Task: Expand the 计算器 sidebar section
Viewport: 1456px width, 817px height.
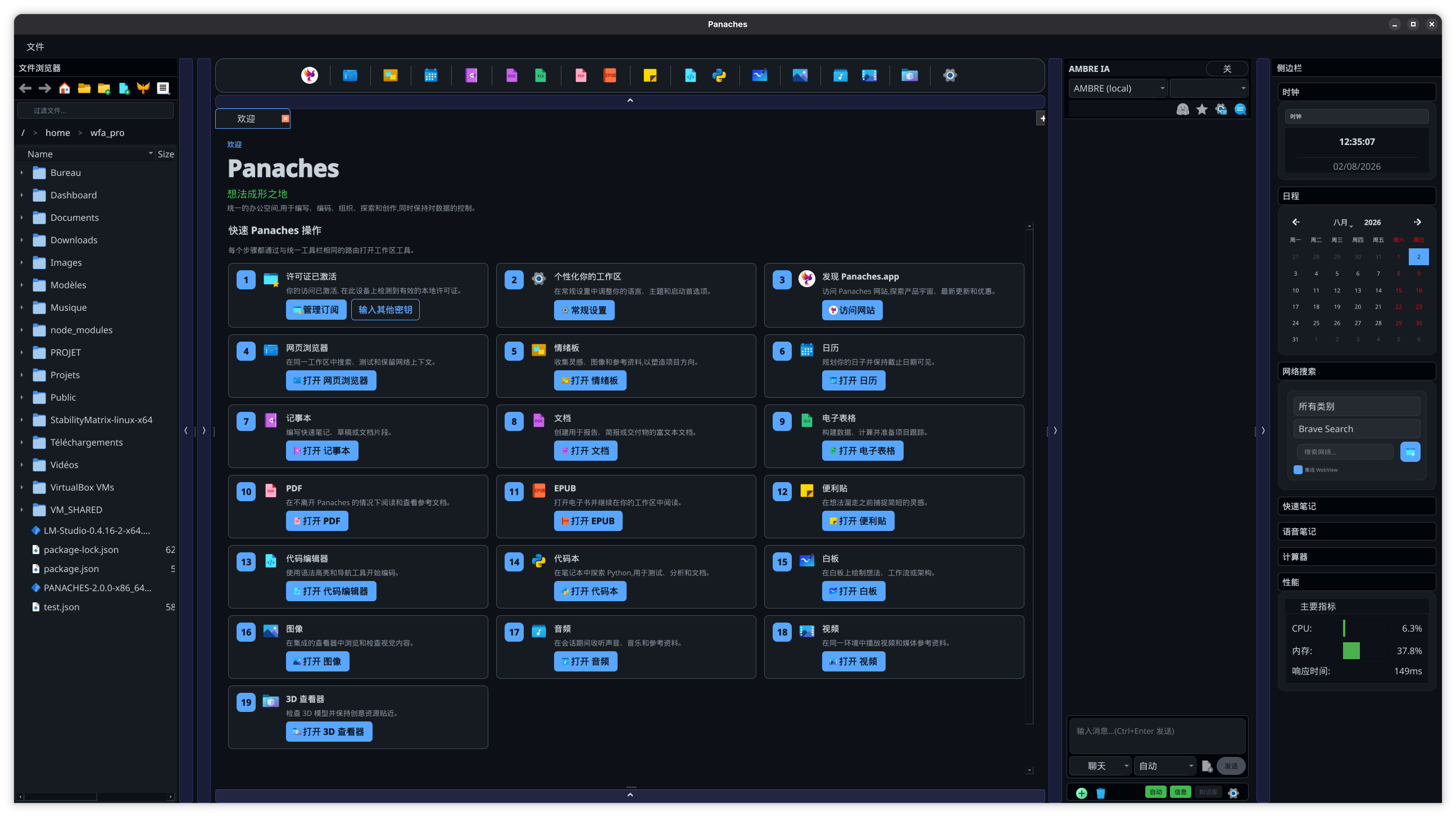Action: tap(1357, 557)
